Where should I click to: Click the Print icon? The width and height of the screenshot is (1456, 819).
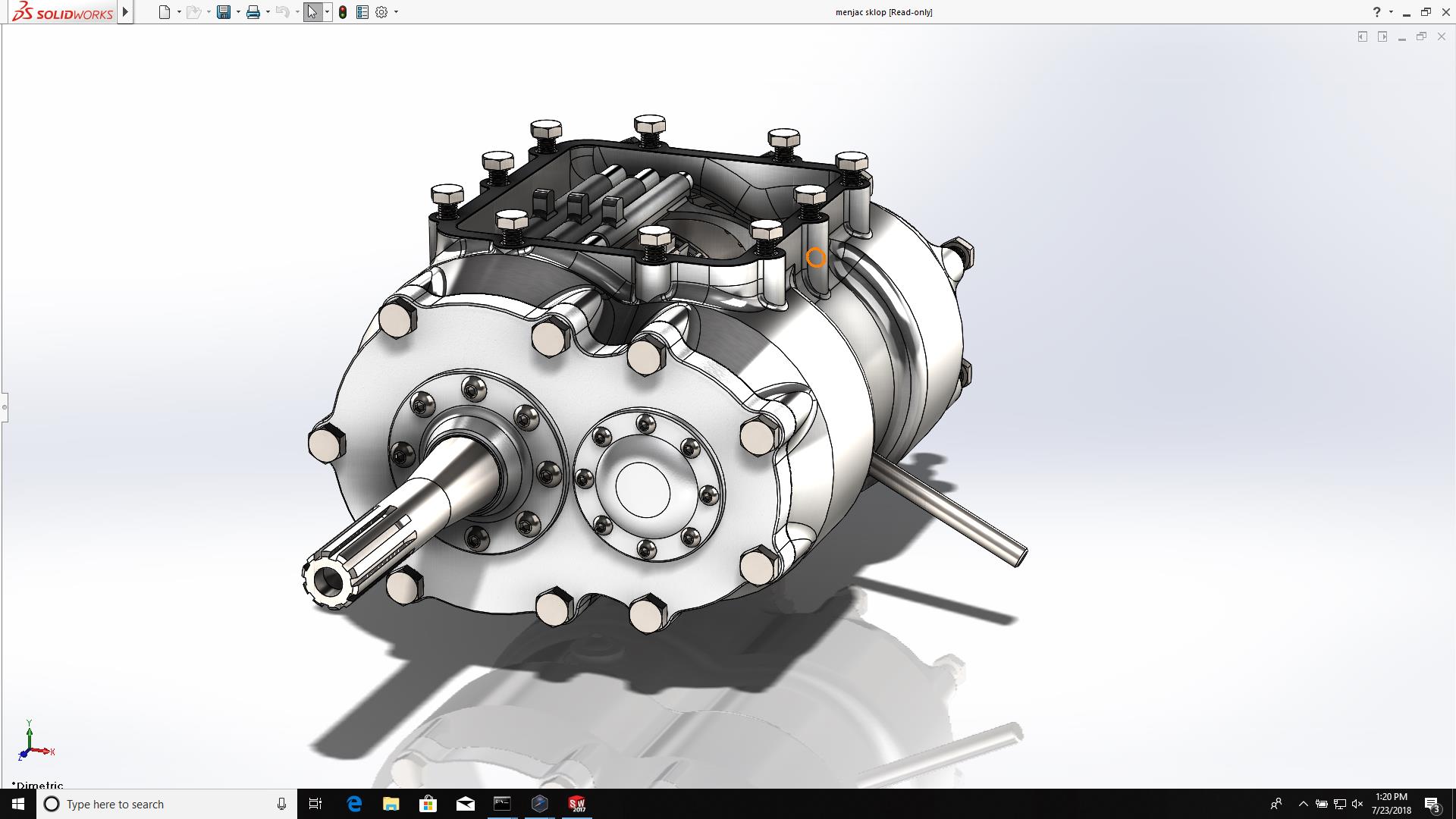click(253, 12)
